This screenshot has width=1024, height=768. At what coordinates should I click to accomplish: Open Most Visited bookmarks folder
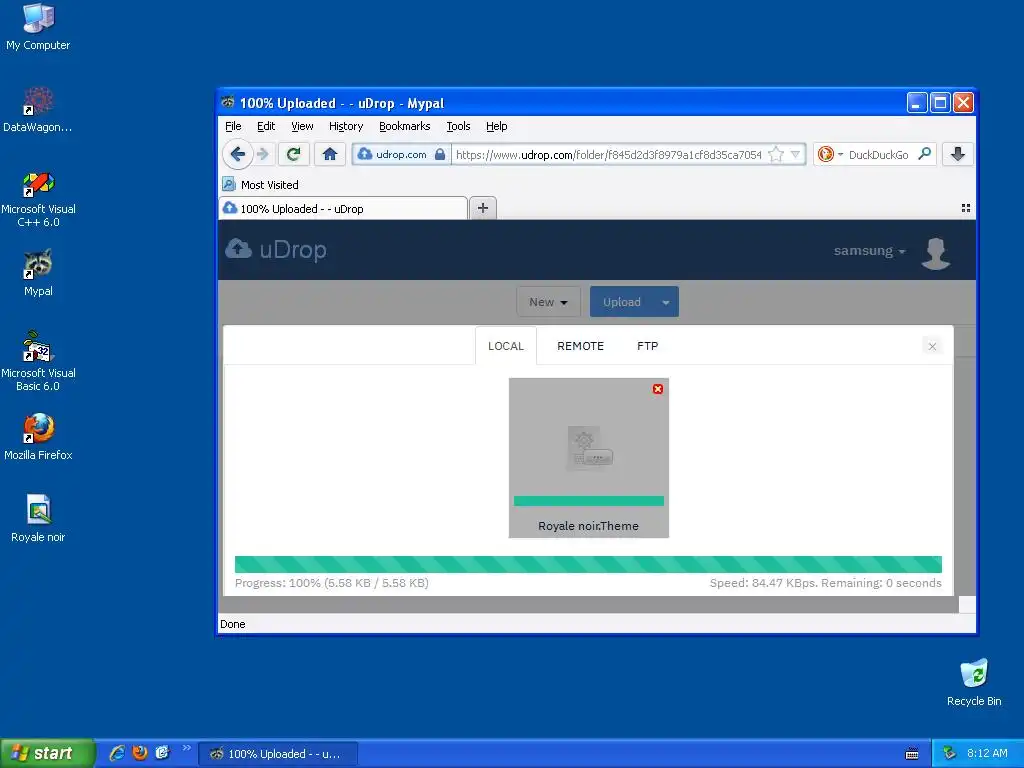pyautogui.click(x=261, y=185)
